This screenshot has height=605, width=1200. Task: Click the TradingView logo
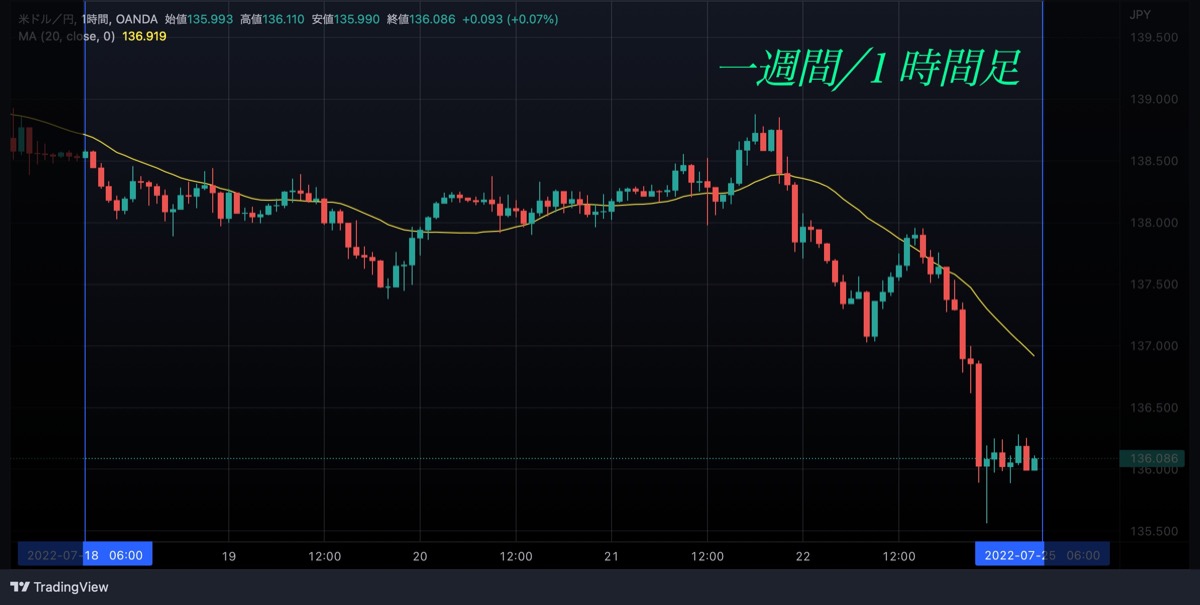pos(59,587)
